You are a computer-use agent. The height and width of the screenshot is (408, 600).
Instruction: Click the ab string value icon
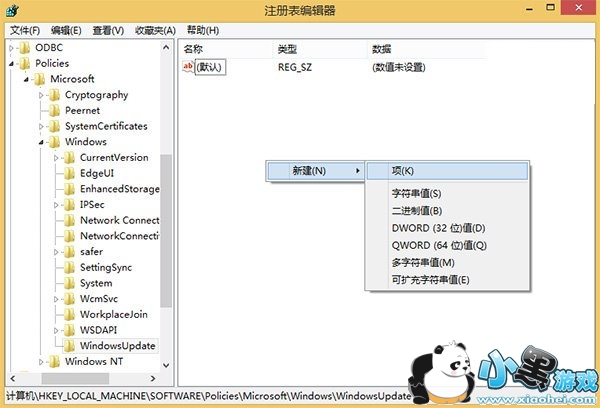pos(188,67)
